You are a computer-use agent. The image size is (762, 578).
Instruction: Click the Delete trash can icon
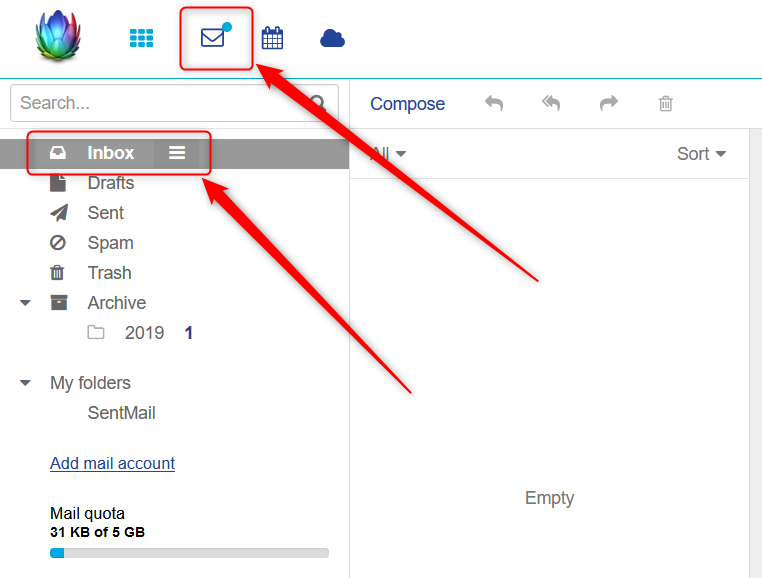(666, 103)
